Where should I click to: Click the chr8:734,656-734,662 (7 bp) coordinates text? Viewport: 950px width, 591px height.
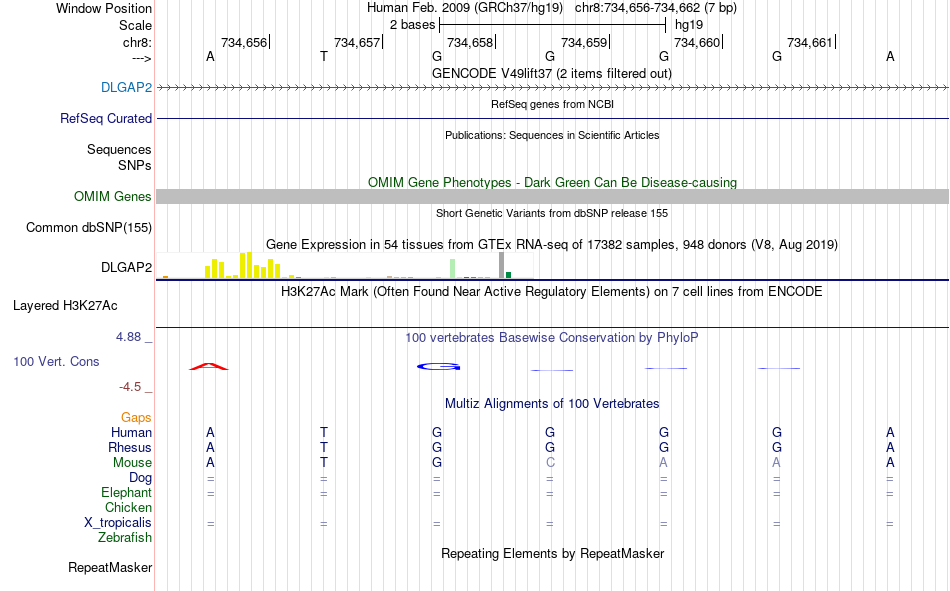click(x=656, y=8)
